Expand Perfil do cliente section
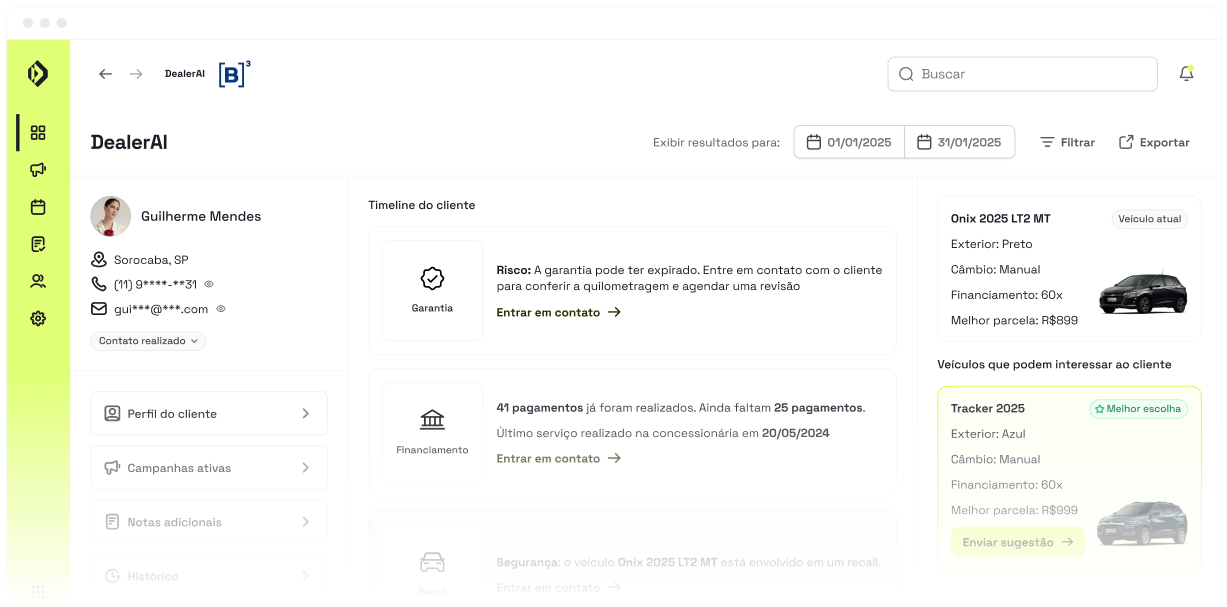 click(x=209, y=414)
